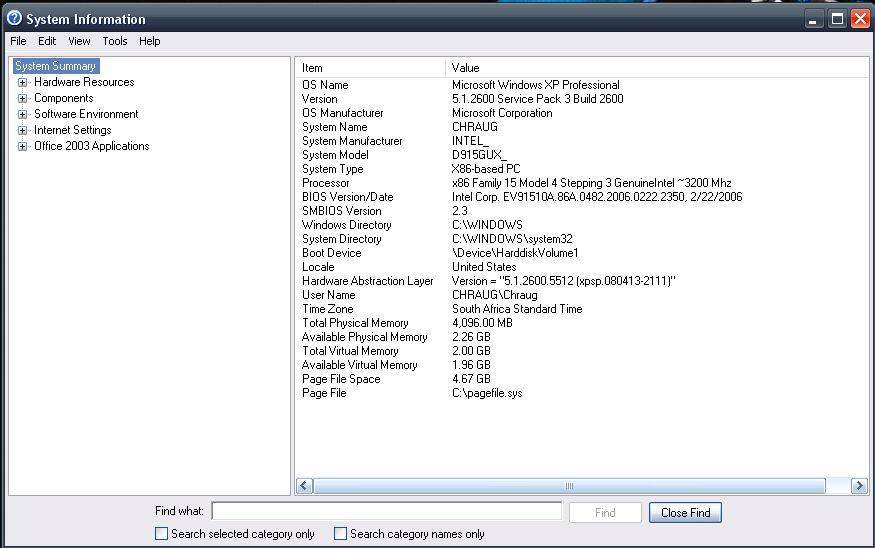Click the CHRAUG\Chraug value

tap(495, 295)
